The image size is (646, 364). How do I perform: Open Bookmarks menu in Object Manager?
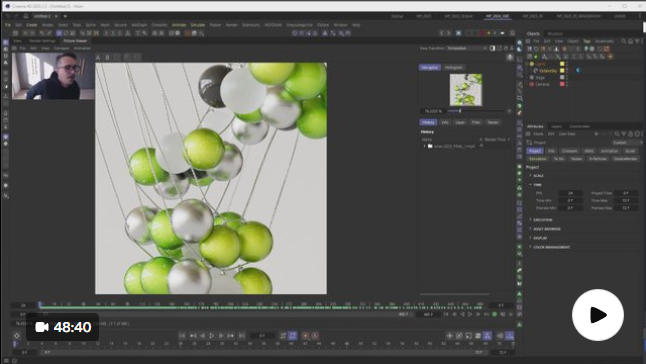pyautogui.click(x=604, y=41)
